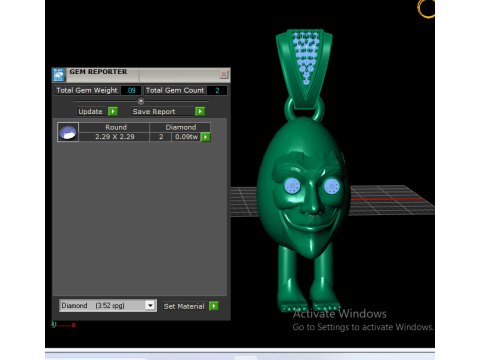This screenshot has height=360, width=480.
Task: Open the Diamond (3.52 spg) material dropdown
Action: coord(108,305)
